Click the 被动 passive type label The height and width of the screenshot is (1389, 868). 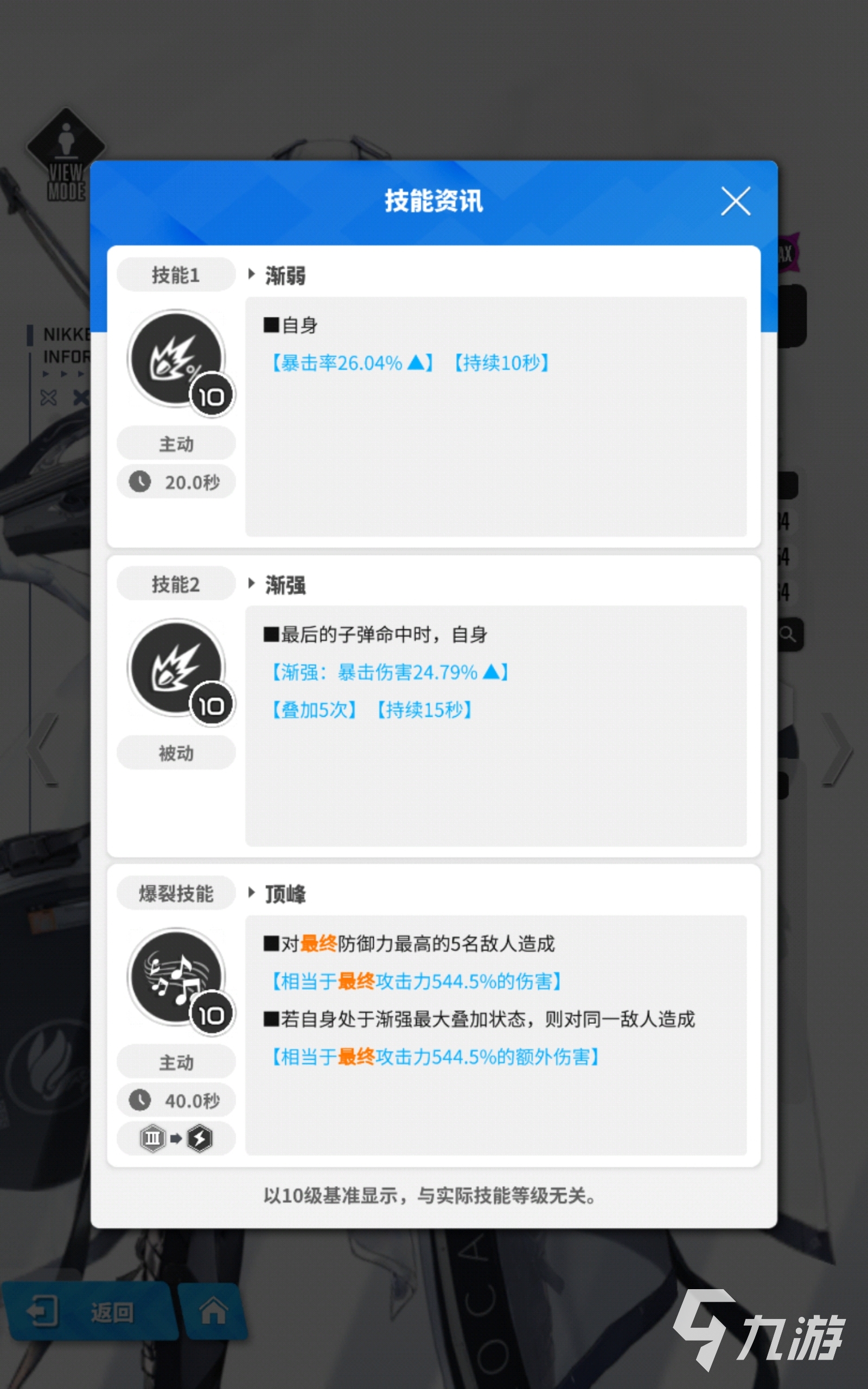[176, 753]
